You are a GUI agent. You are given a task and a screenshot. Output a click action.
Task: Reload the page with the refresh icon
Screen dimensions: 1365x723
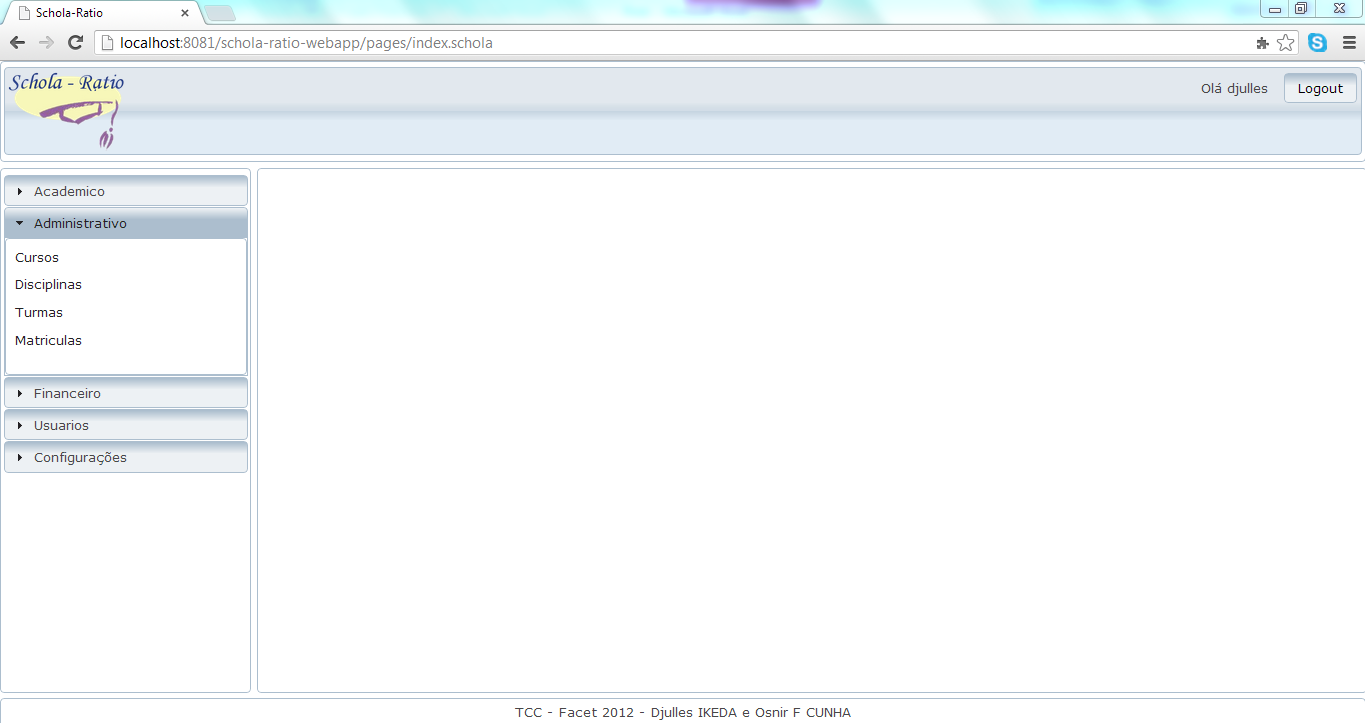point(75,43)
